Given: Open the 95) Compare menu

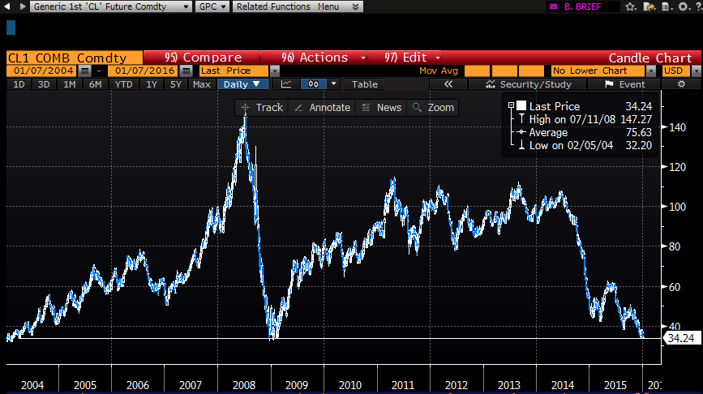Looking at the screenshot, I should click(x=203, y=57).
